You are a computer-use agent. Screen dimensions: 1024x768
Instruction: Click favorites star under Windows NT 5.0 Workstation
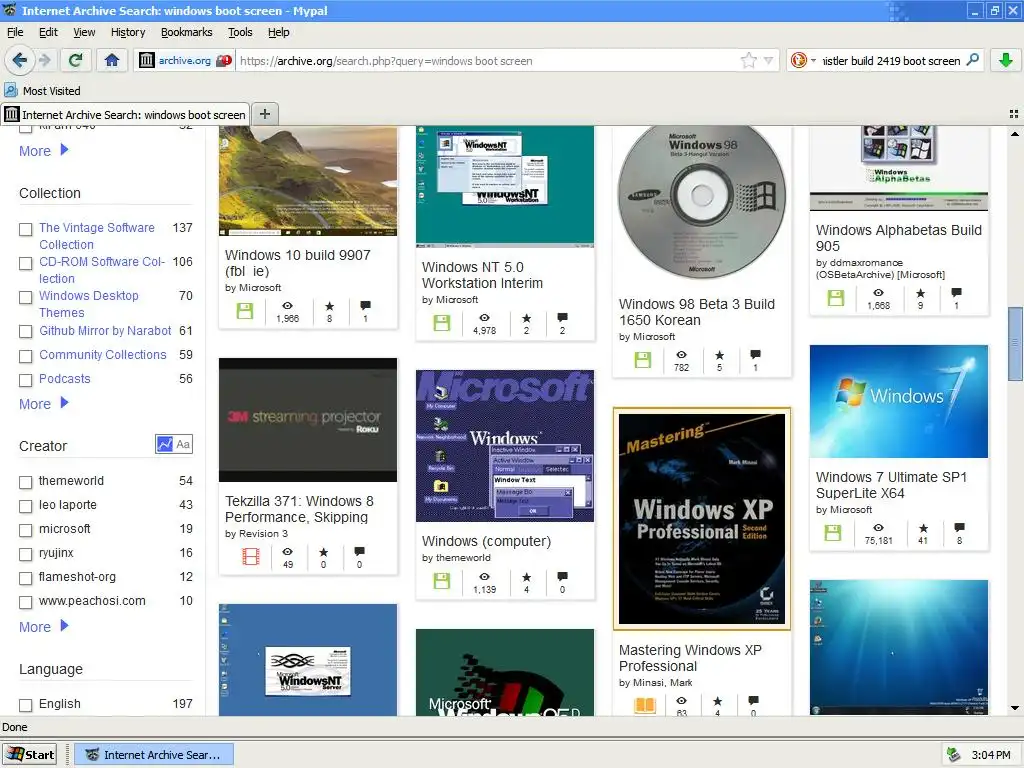click(x=526, y=318)
